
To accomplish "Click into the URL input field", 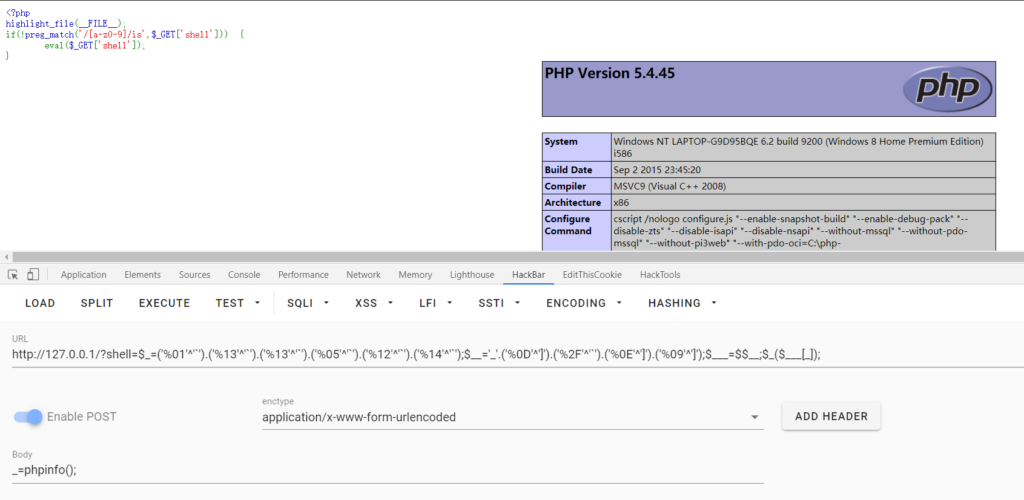I will coord(517,355).
